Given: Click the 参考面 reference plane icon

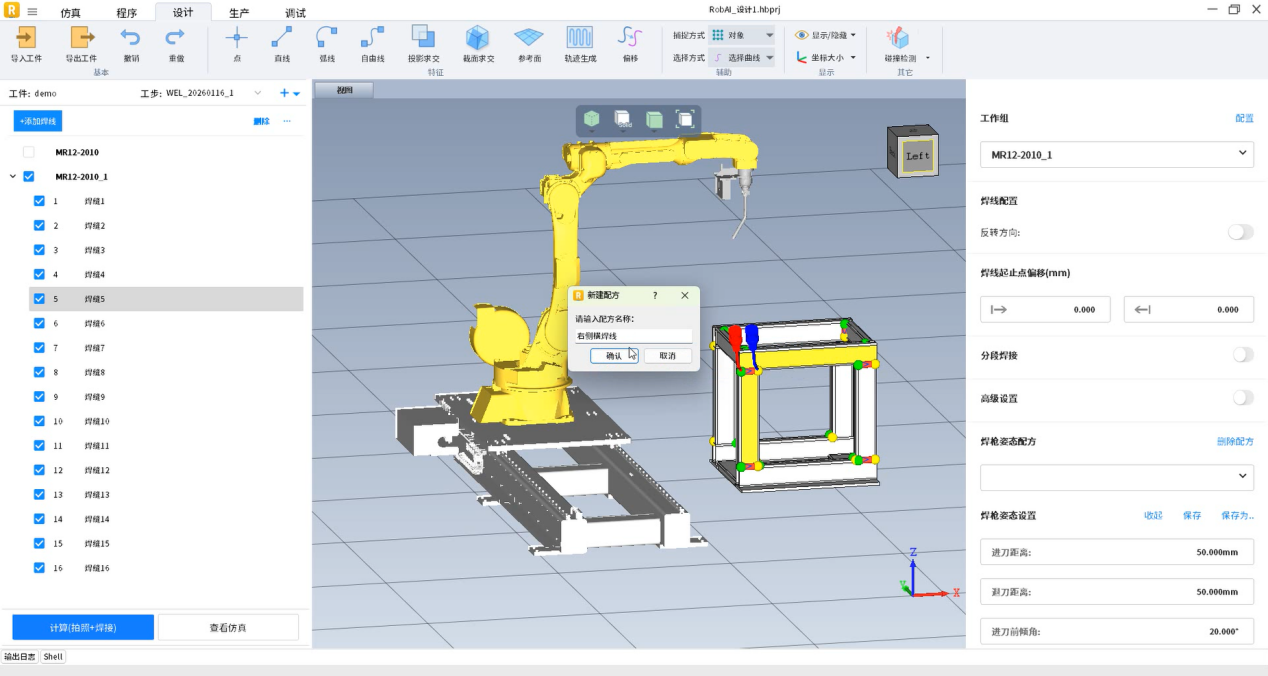Looking at the screenshot, I should pos(528,39).
